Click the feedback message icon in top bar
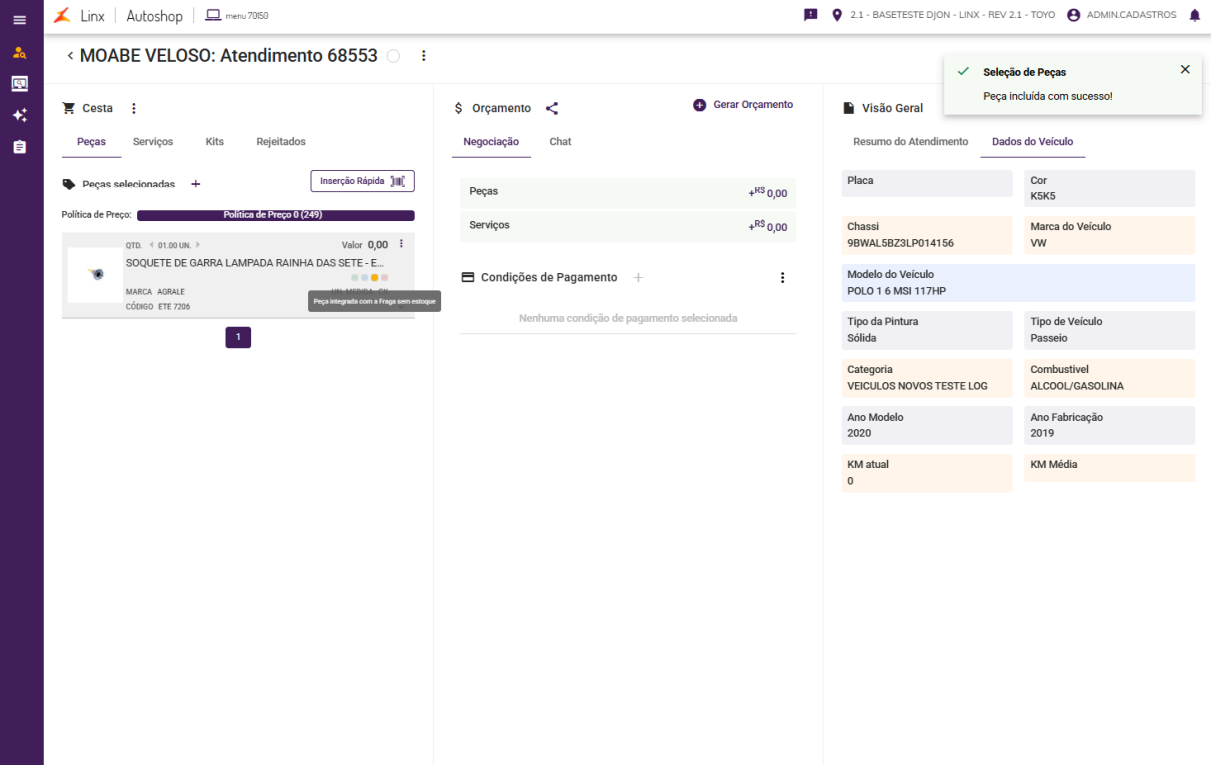The image size is (1225, 765). click(811, 15)
